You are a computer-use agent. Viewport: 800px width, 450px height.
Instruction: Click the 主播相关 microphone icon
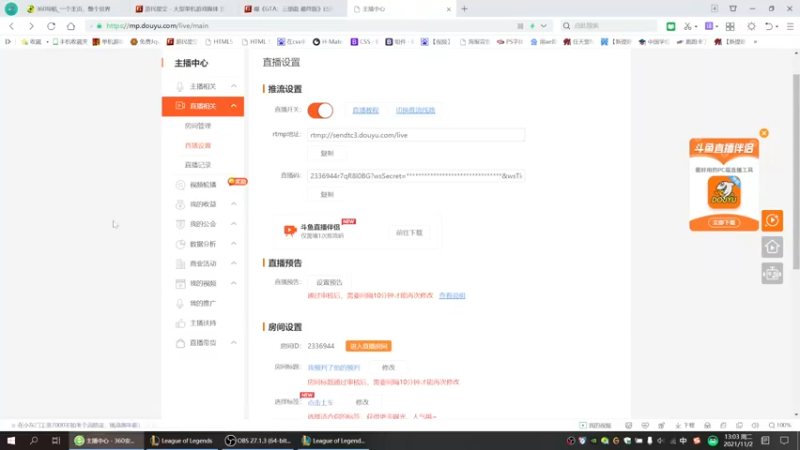point(180,87)
